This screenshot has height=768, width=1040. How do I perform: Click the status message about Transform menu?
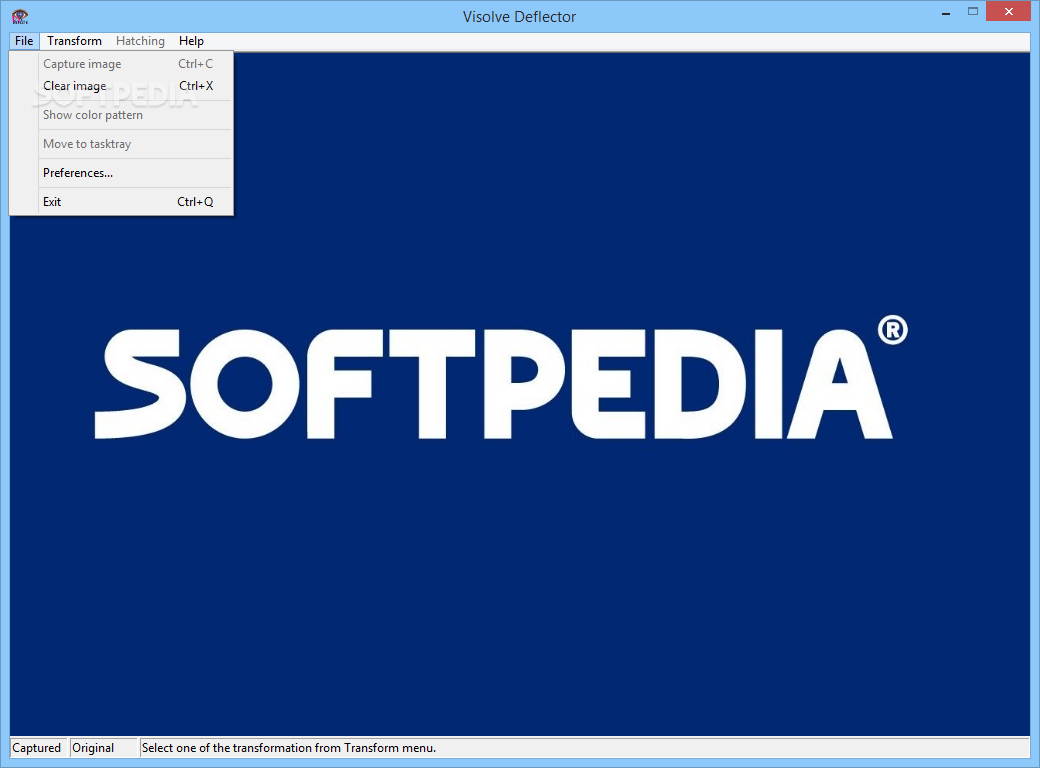pos(584,747)
